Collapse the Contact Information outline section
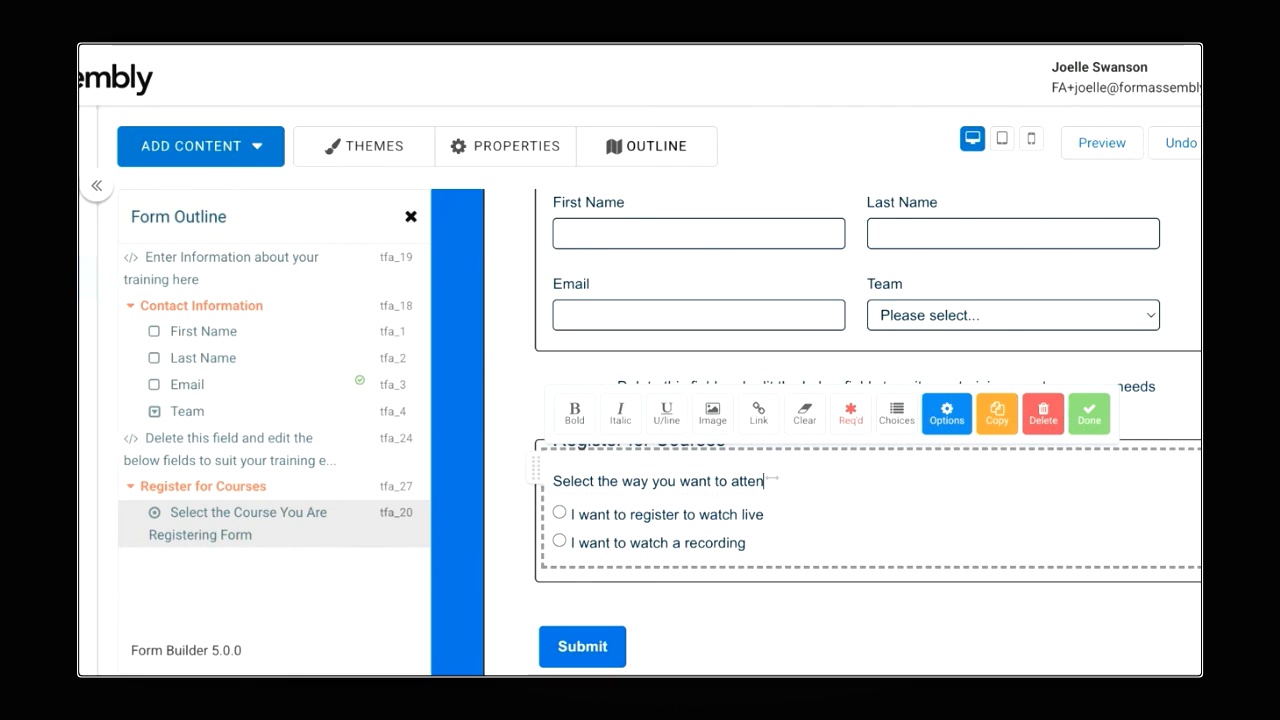This screenshot has width=1280, height=720. coord(130,306)
